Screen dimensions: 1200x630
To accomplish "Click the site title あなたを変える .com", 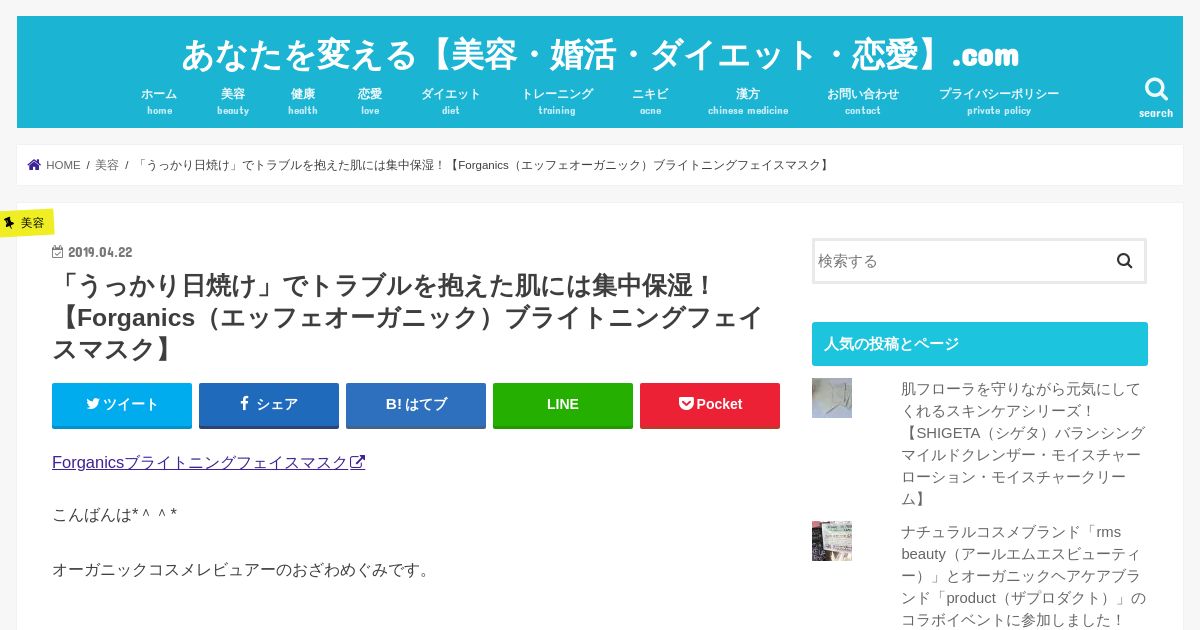I will point(600,54).
